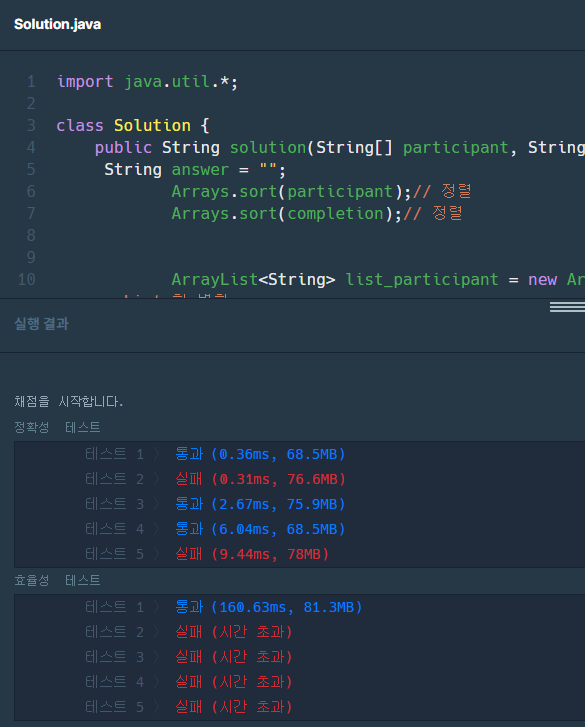The image size is (585, 727).
Task: Click the 실행 결과 panel header
Action: coord(41,323)
